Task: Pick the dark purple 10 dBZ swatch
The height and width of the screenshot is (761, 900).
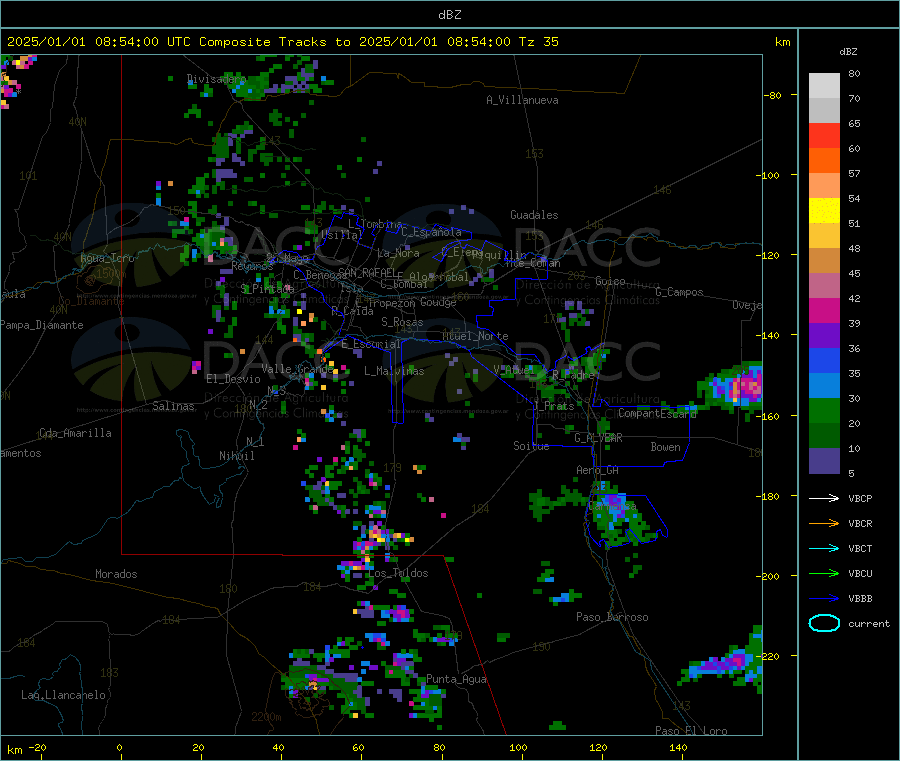Action: click(x=824, y=461)
